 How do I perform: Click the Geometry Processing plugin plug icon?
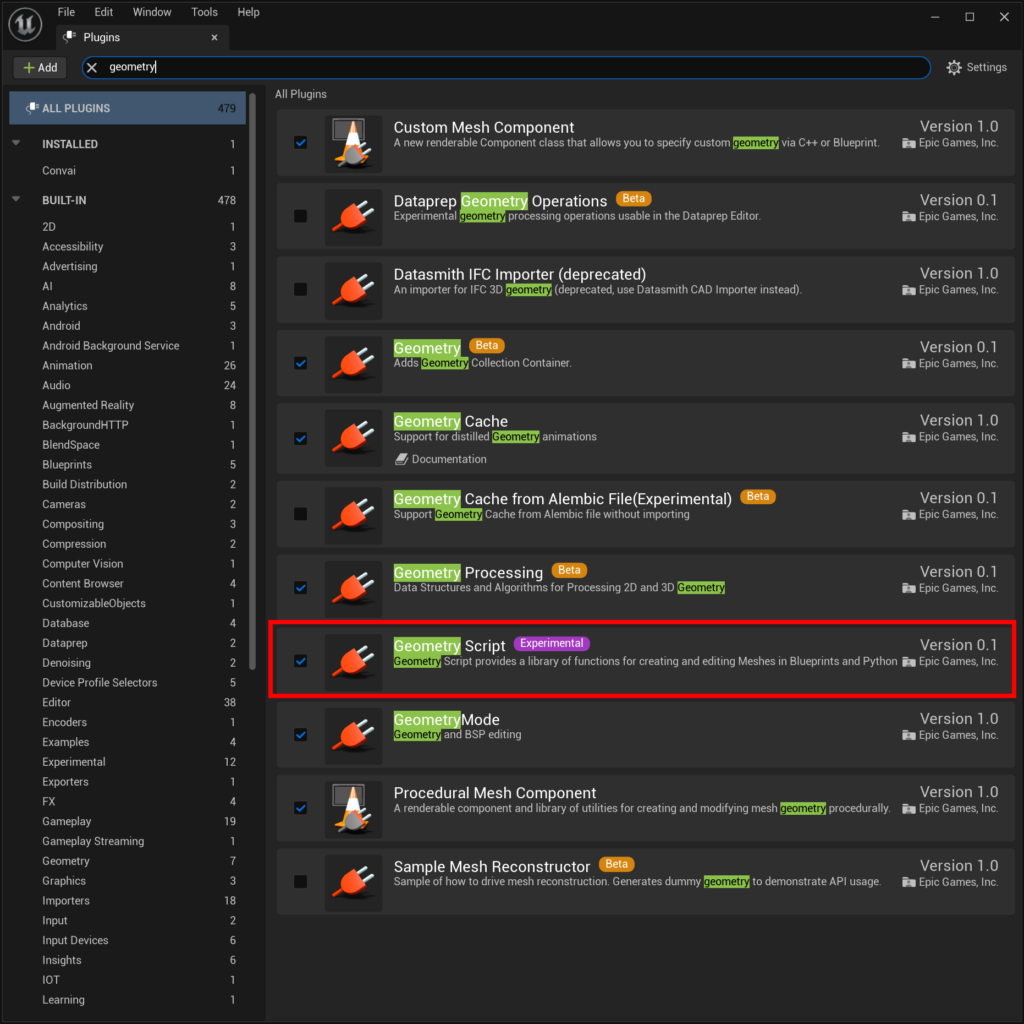353,588
